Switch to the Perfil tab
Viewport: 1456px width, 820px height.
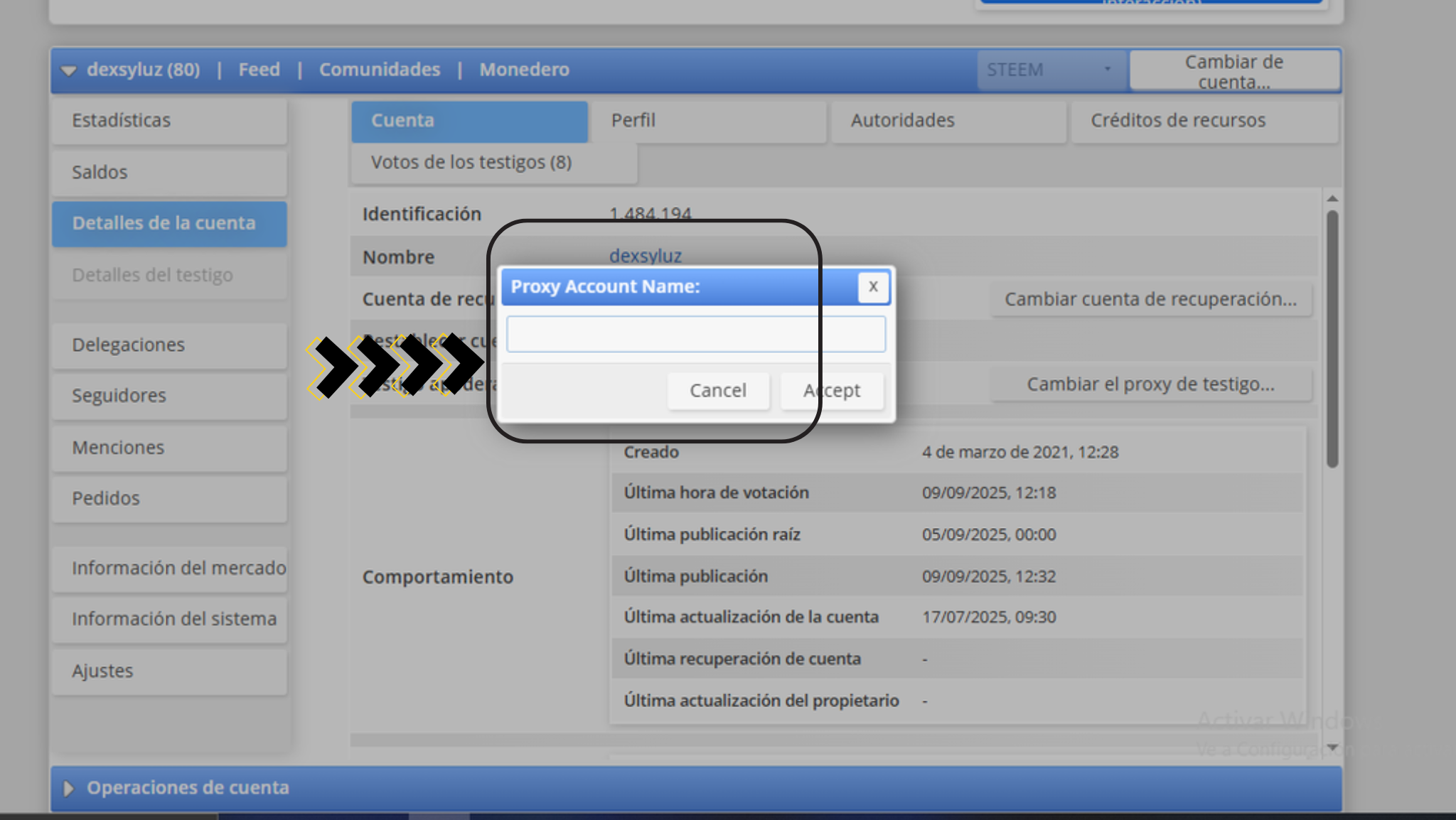[708, 121]
